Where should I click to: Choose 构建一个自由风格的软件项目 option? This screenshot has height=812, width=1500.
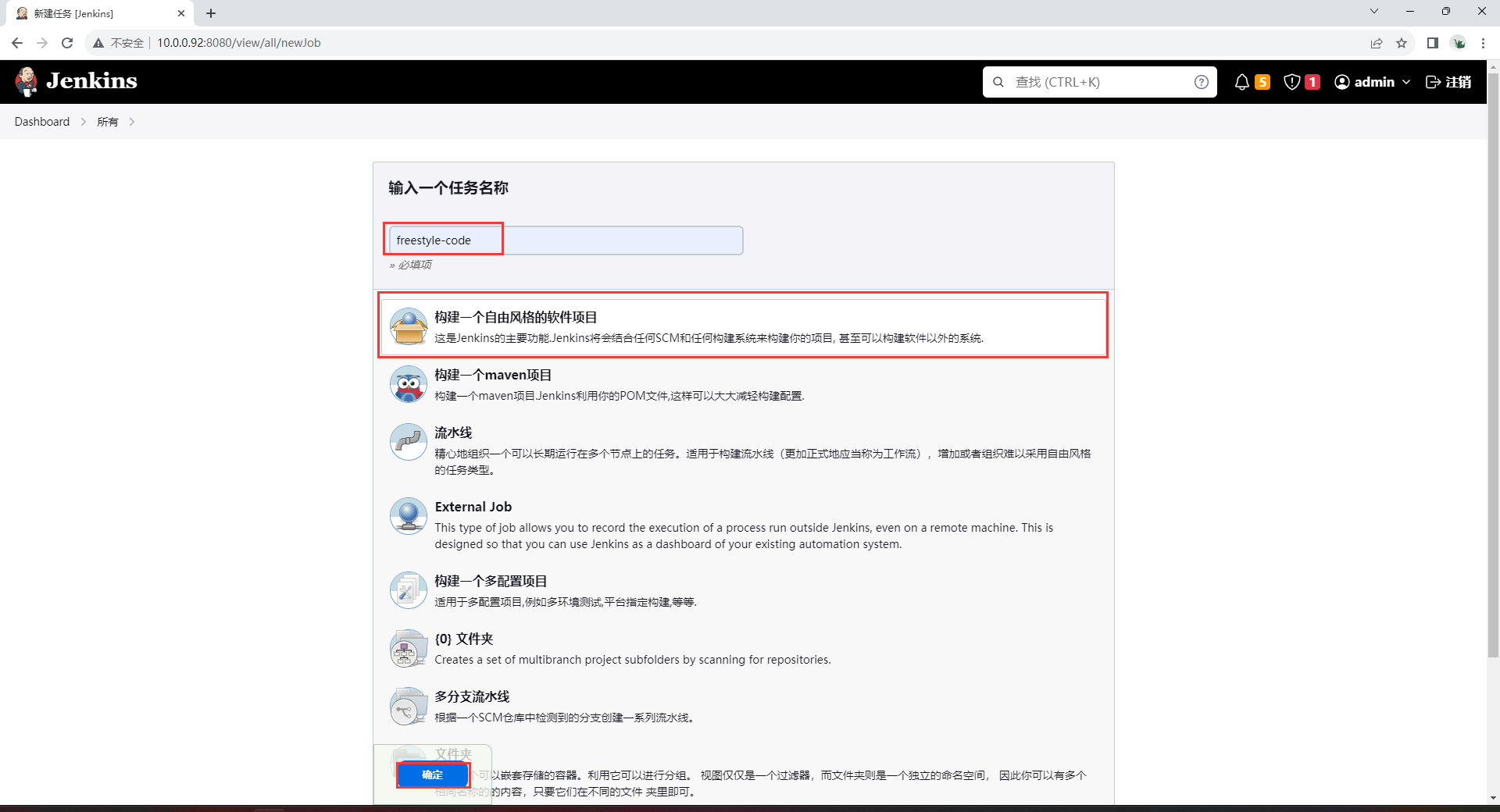(743, 326)
